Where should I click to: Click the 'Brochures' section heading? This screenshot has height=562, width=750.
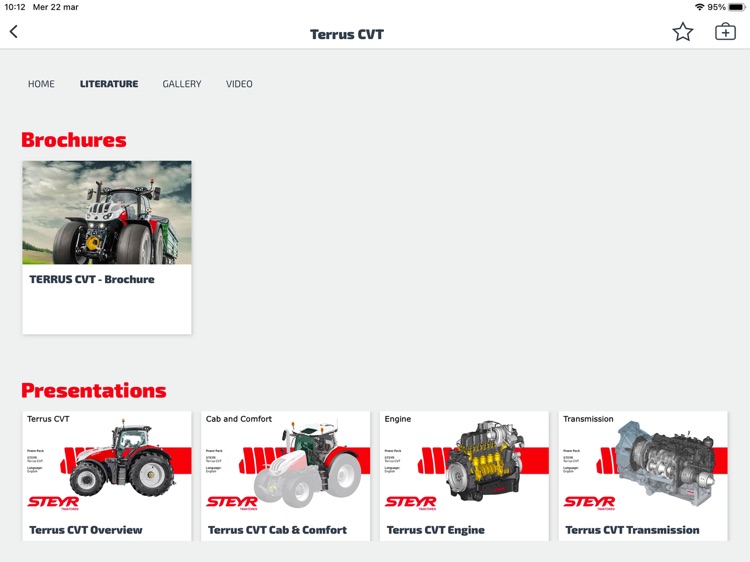[x=74, y=140]
